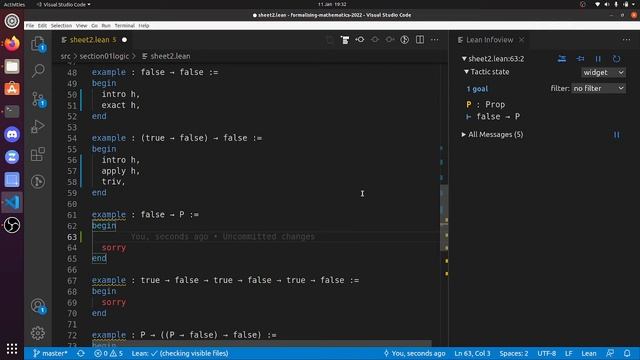Pin the infoview position
The height and width of the screenshot is (360, 640).
(x=580, y=59)
